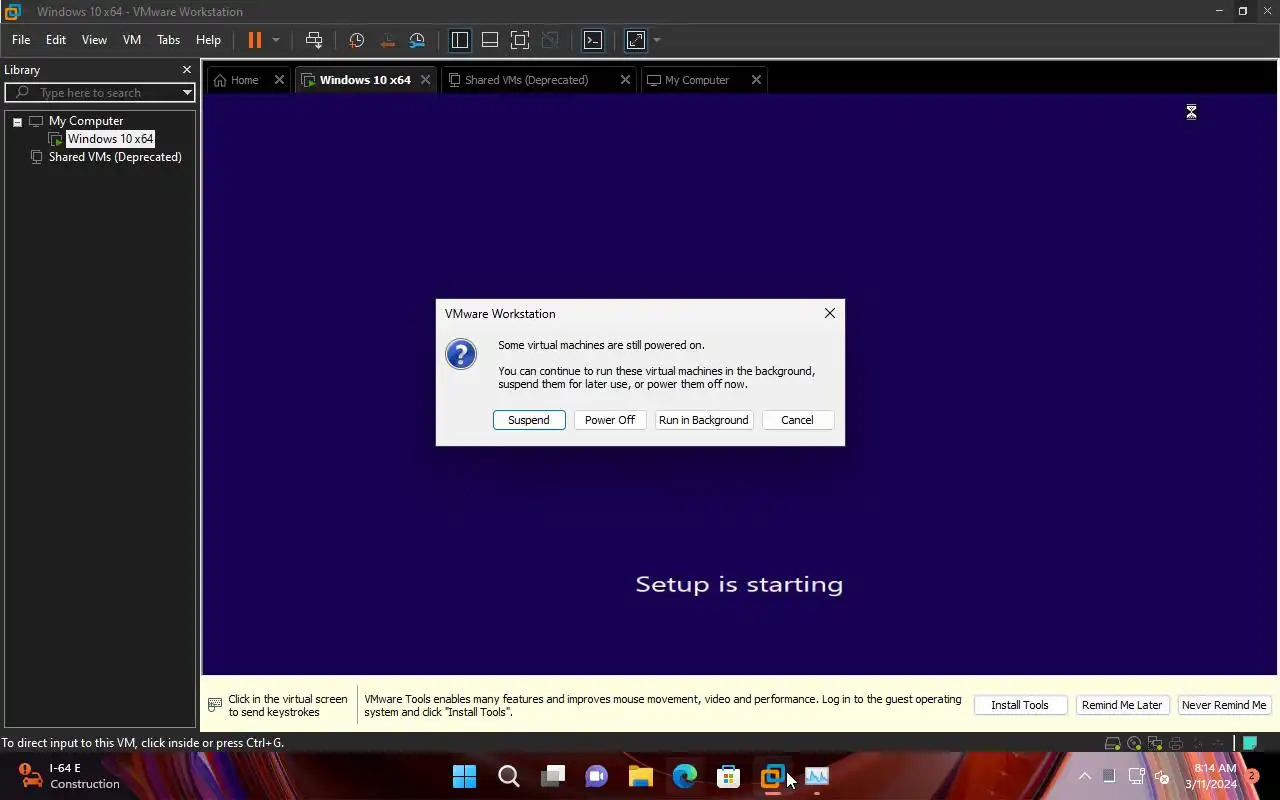Open the VMware message log icon
Viewport: 1280px width, 800px height.
(x=1250, y=743)
